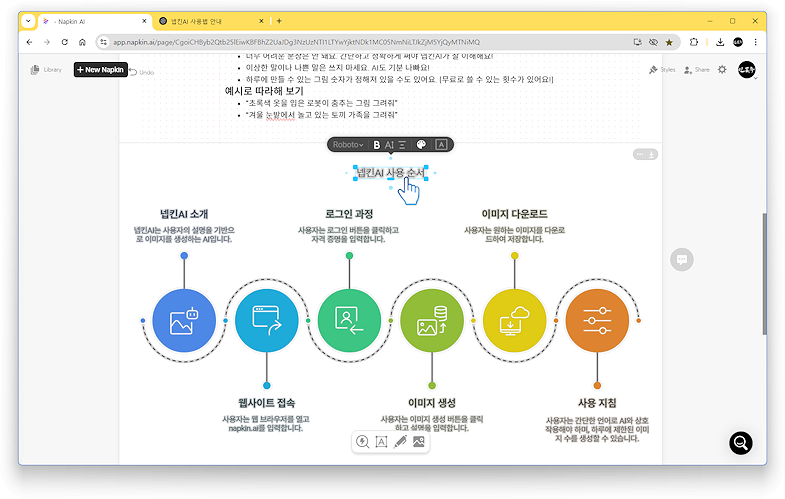Open text alignment options
The width and height of the screenshot is (785, 499).
pyautogui.click(x=403, y=145)
